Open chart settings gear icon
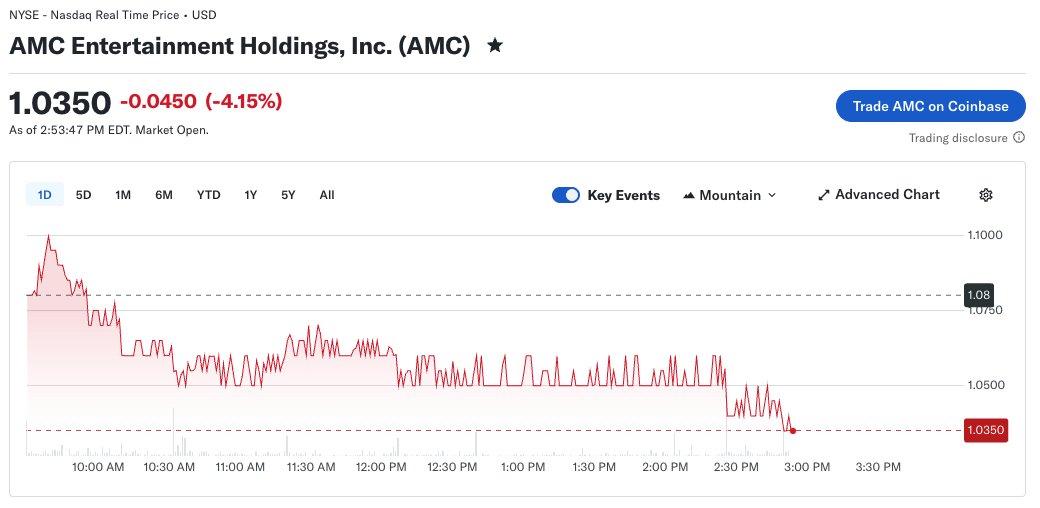The width and height of the screenshot is (1040, 508). pos(986,195)
